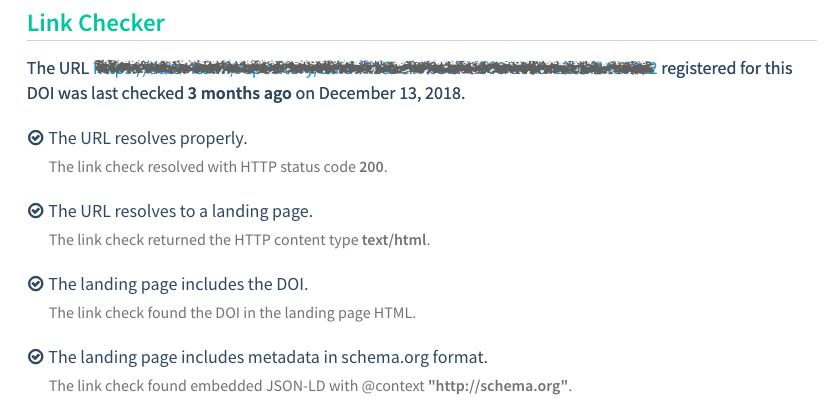Open the redacted blue URL link
The height and width of the screenshot is (413, 829).
pos(375,68)
